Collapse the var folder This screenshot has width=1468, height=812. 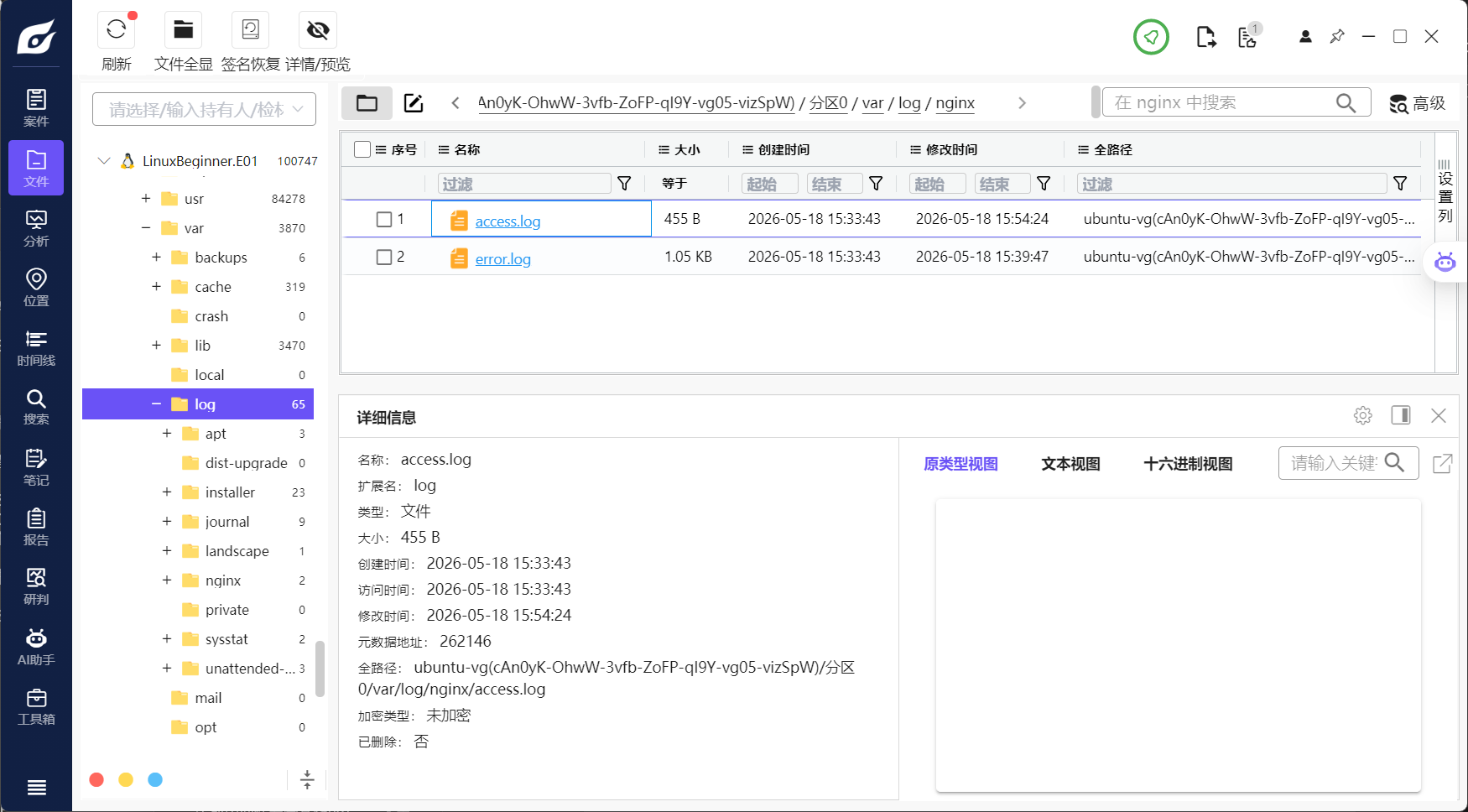tap(146, 227)
